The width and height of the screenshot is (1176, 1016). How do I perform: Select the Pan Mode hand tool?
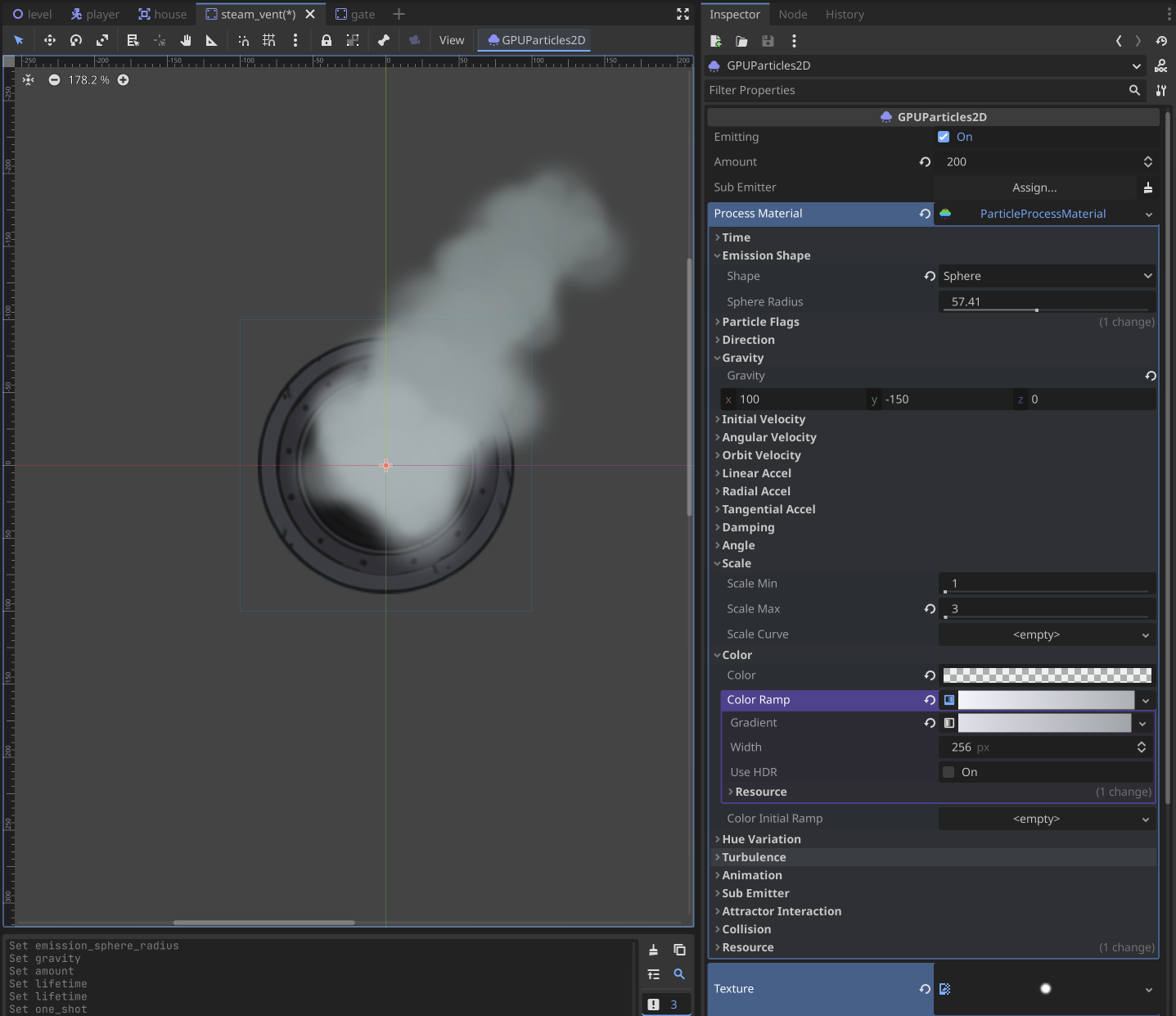point(186,40)
